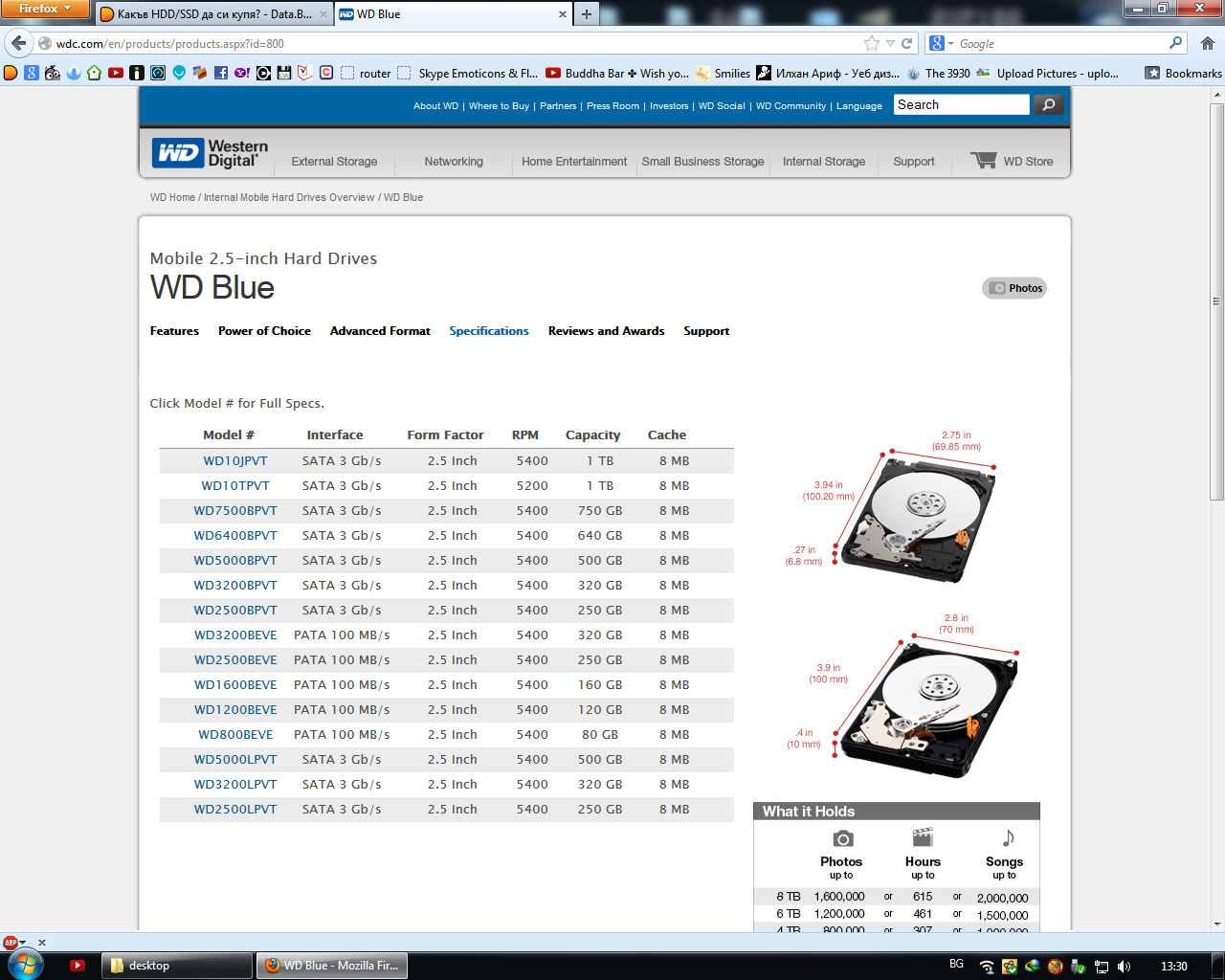Open the Buddha Bar bookmark
The image size is (1225, 980).
tap(616, 73)
